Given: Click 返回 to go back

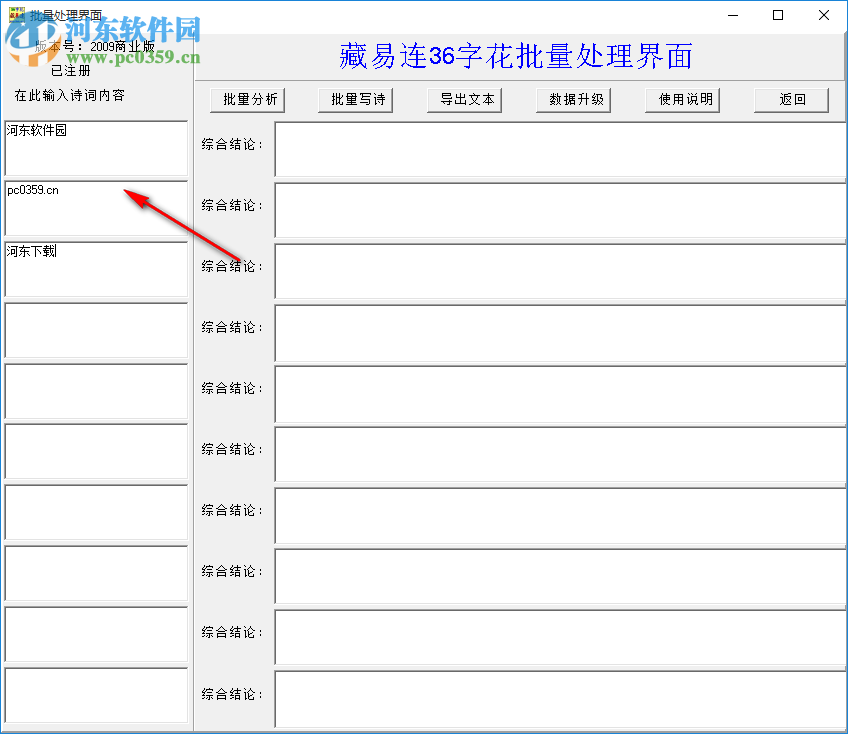Looking at the screenshot, I should click(x=790, y=99).
